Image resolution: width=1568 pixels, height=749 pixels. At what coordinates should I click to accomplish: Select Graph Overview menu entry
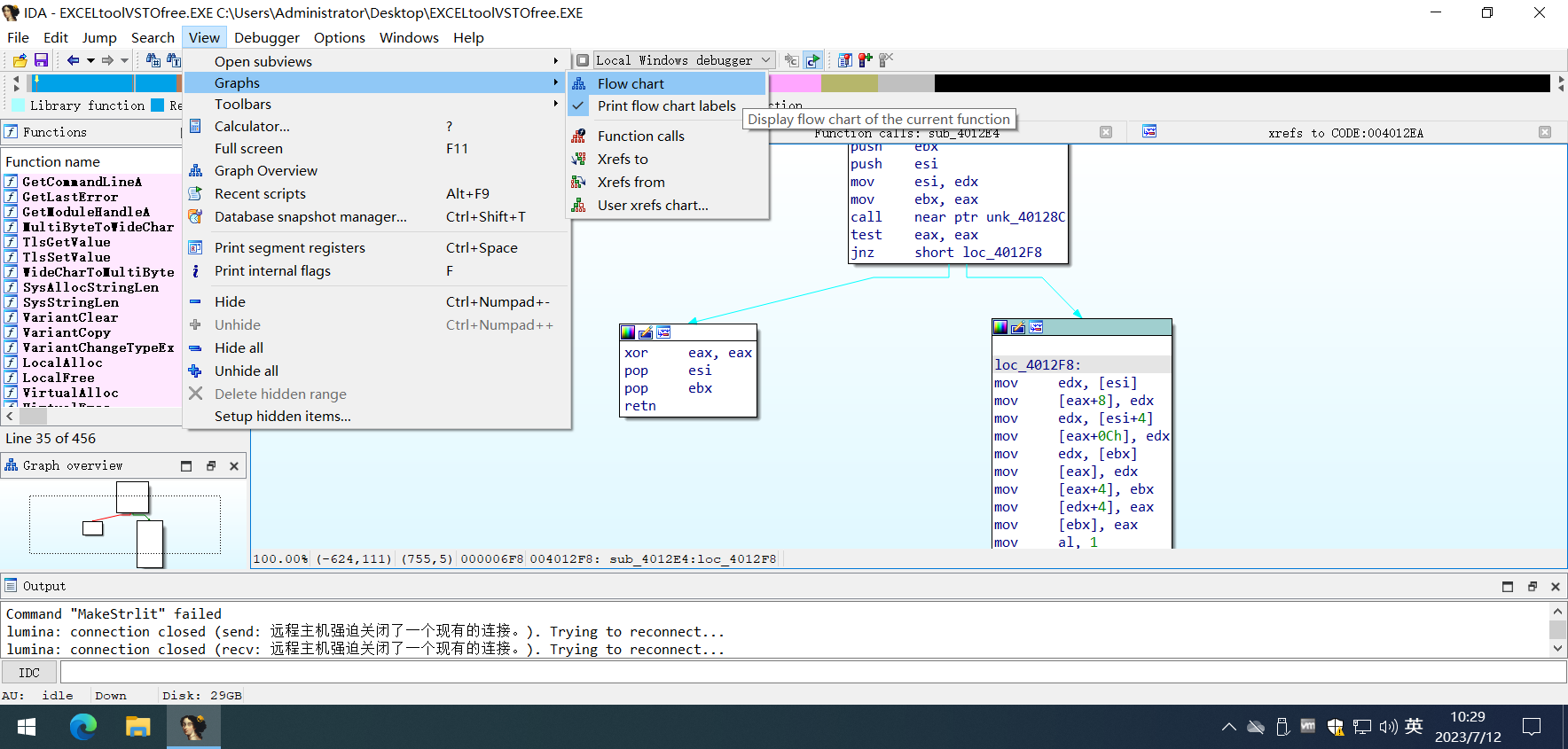[376, 170]
